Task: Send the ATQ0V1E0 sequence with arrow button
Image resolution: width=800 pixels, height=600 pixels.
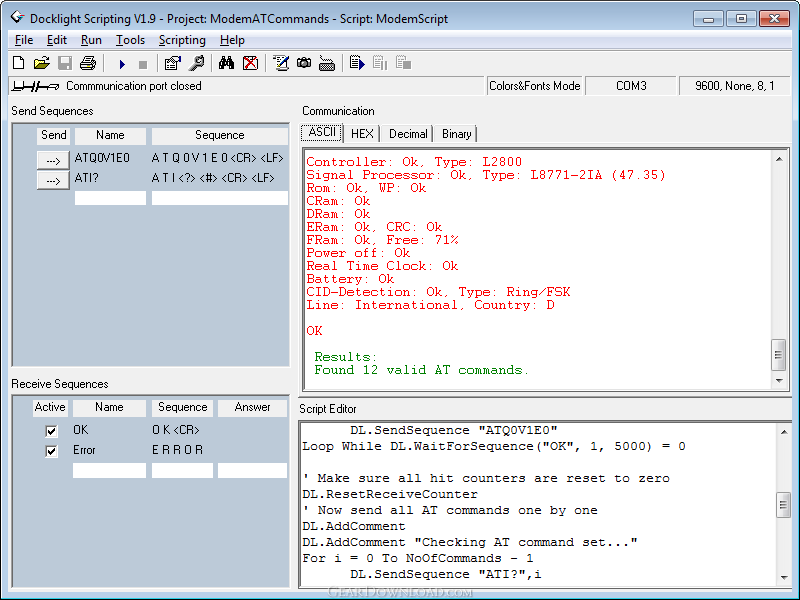Action: tap(53, 160)
